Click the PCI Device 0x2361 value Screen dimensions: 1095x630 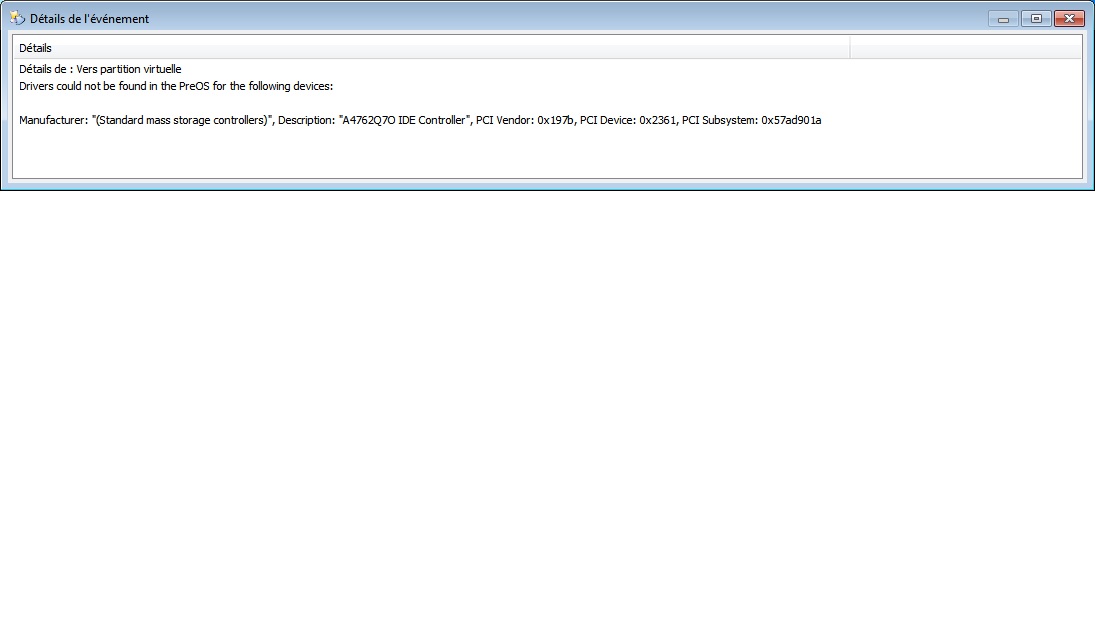click(657, 120)
